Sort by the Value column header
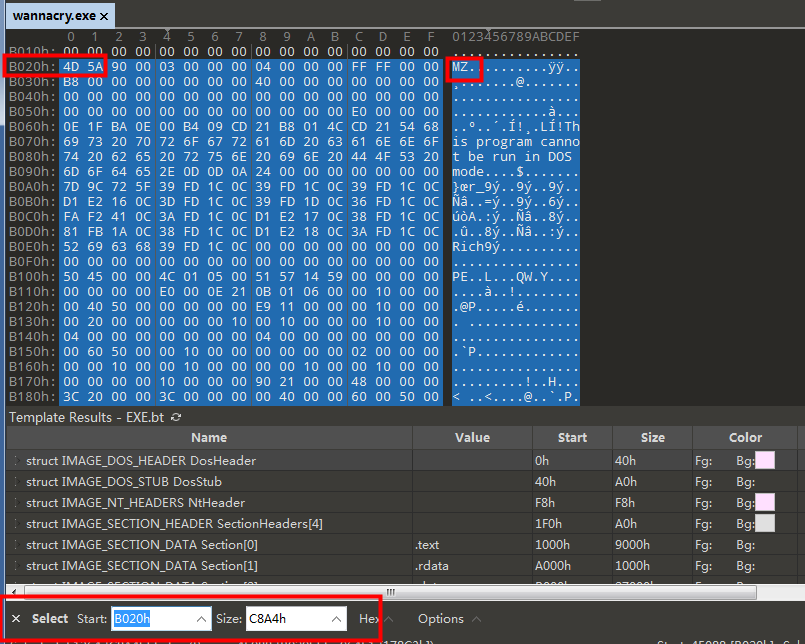This screenshot has width=805, height=644. point(472,438)
